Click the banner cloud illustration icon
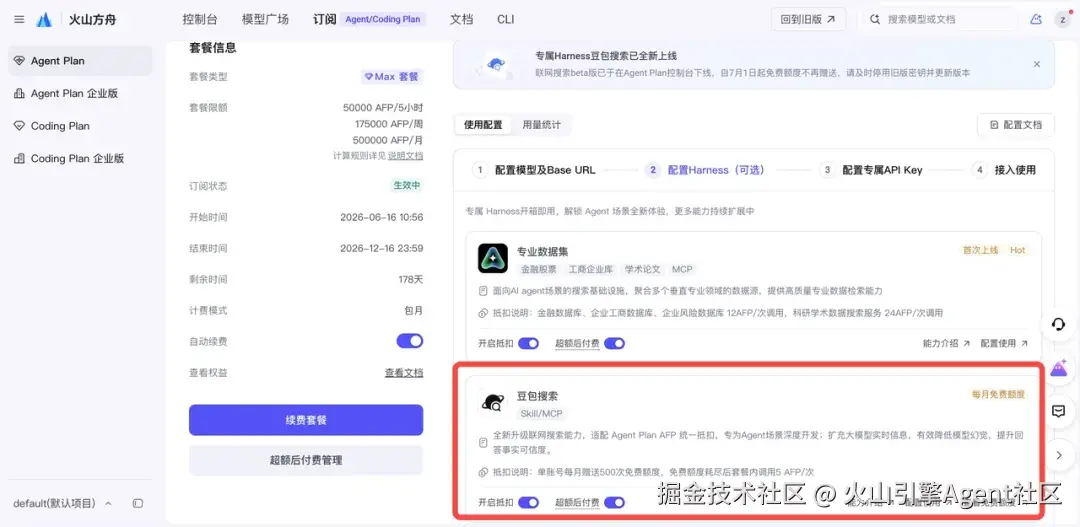The height and width of the screenshot is (527, 1080). coord(493,65)
